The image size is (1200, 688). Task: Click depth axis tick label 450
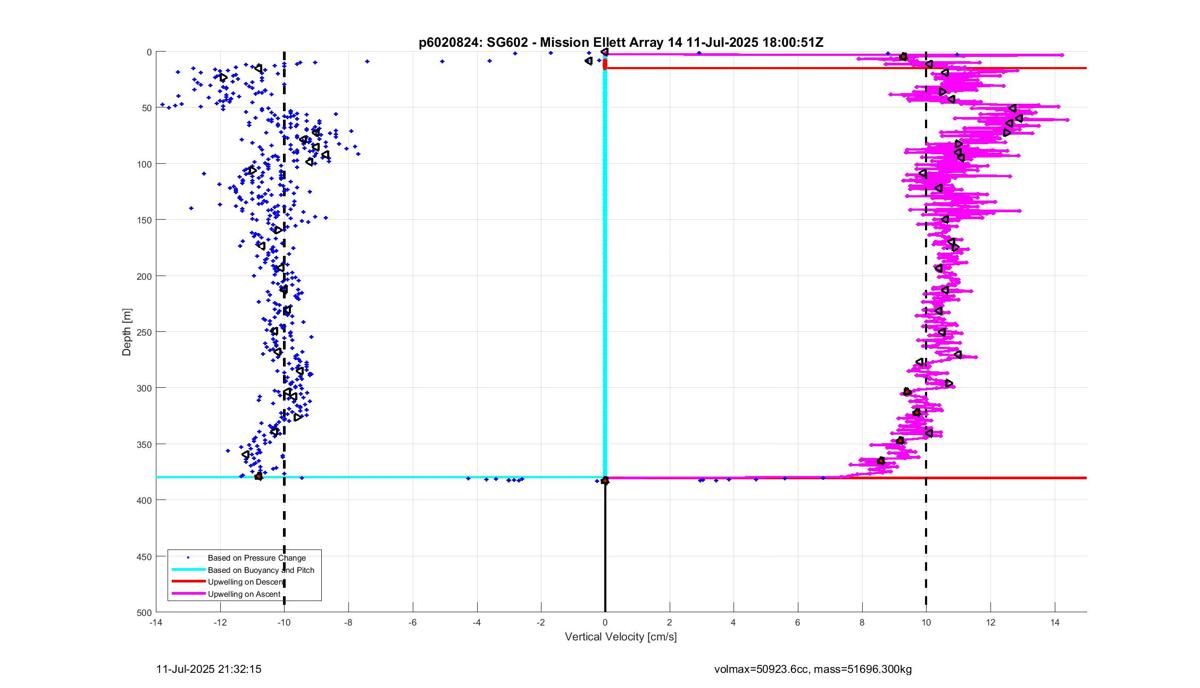tap(143, 556)
